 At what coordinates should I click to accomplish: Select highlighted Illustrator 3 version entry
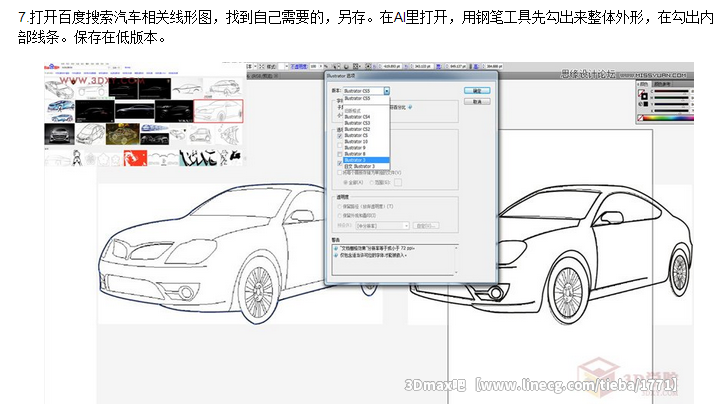[x=366, y=160]
